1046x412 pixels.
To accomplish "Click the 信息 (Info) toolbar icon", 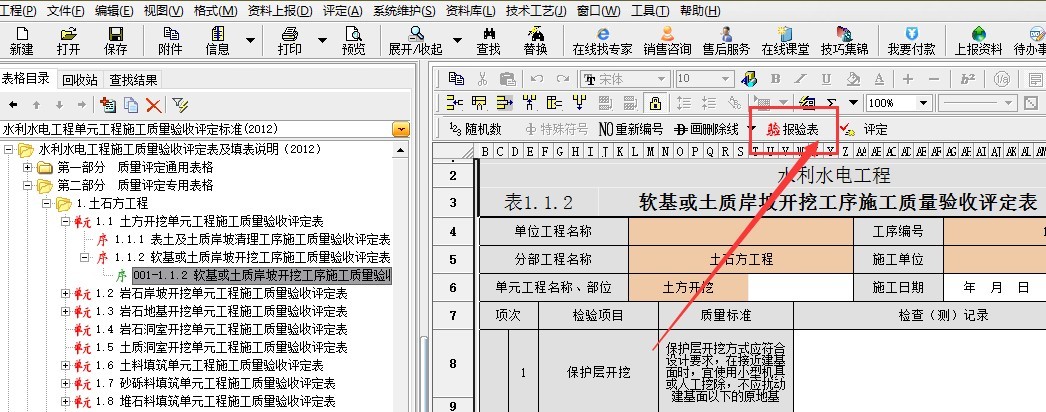I will [217, 41].
